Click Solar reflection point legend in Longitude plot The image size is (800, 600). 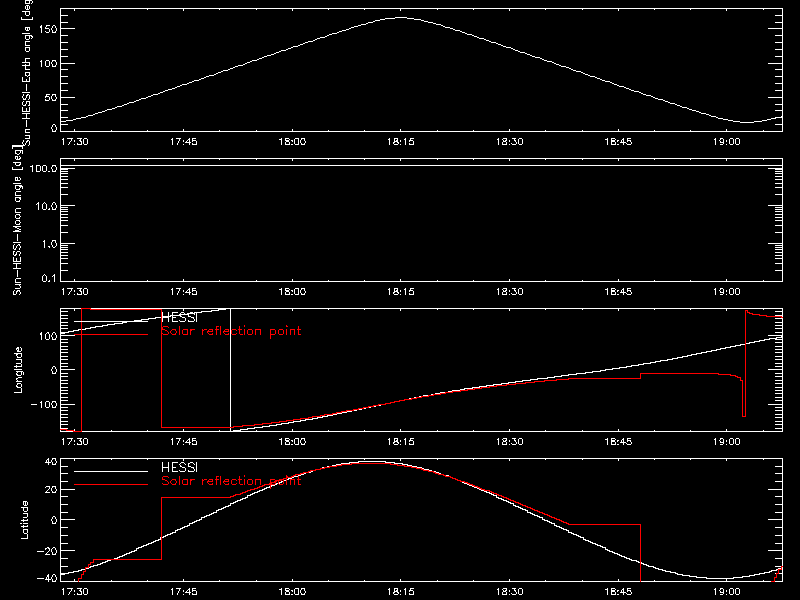click(x=231, y=331)
